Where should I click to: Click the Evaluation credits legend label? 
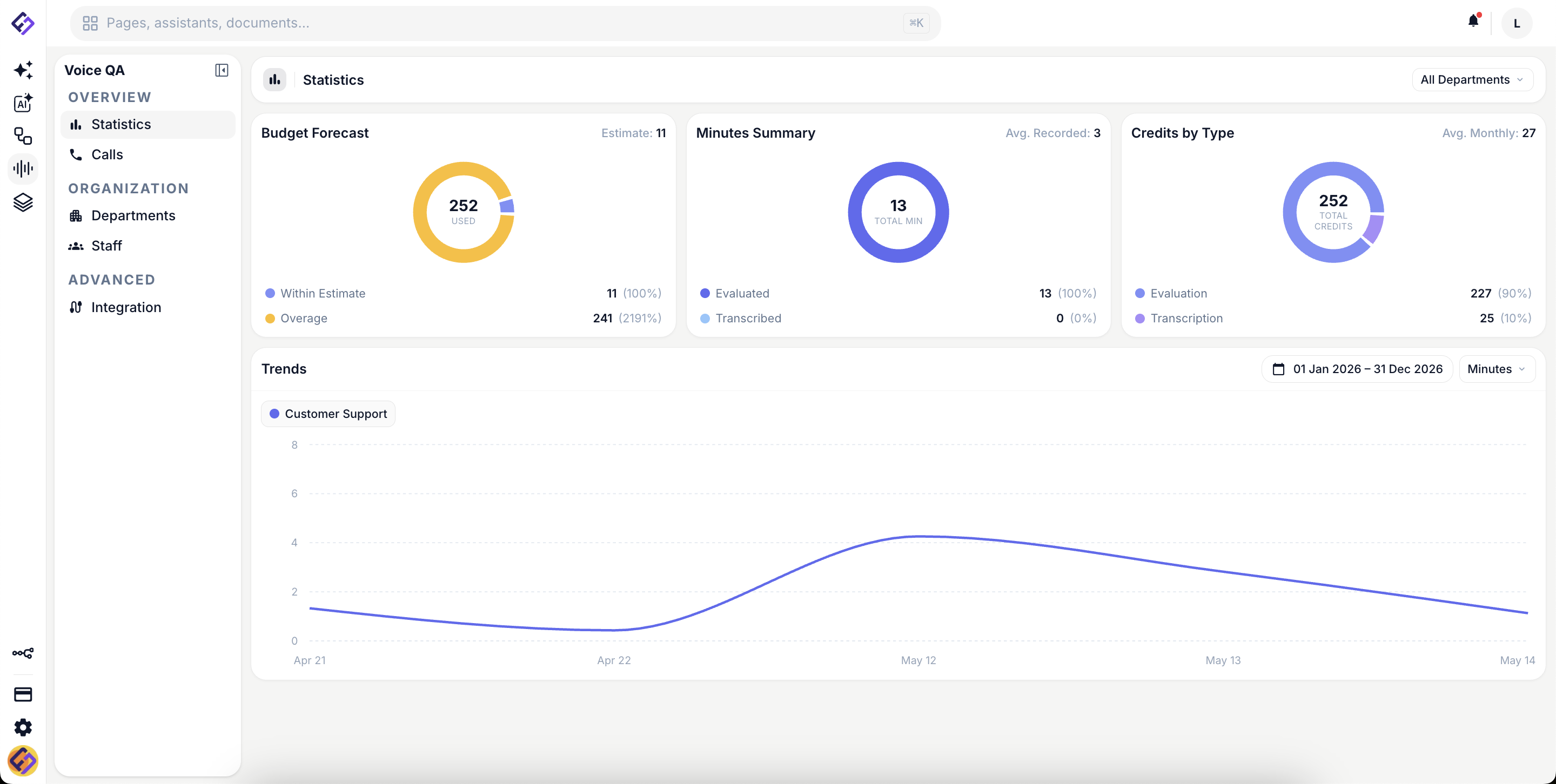pyautogui.click(x=1178, y=293)
